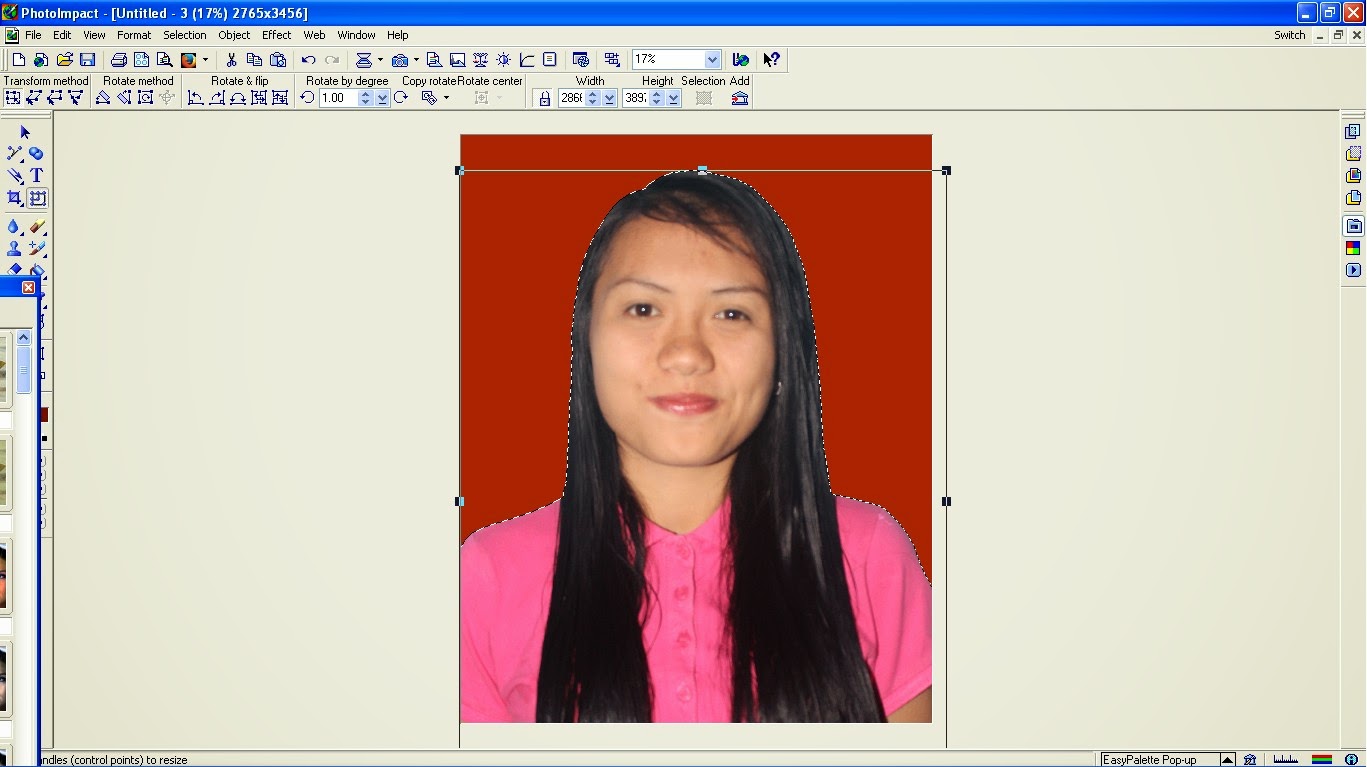Open the Selection menu
The image size is (1367, 767).
(x=184, y=35)
